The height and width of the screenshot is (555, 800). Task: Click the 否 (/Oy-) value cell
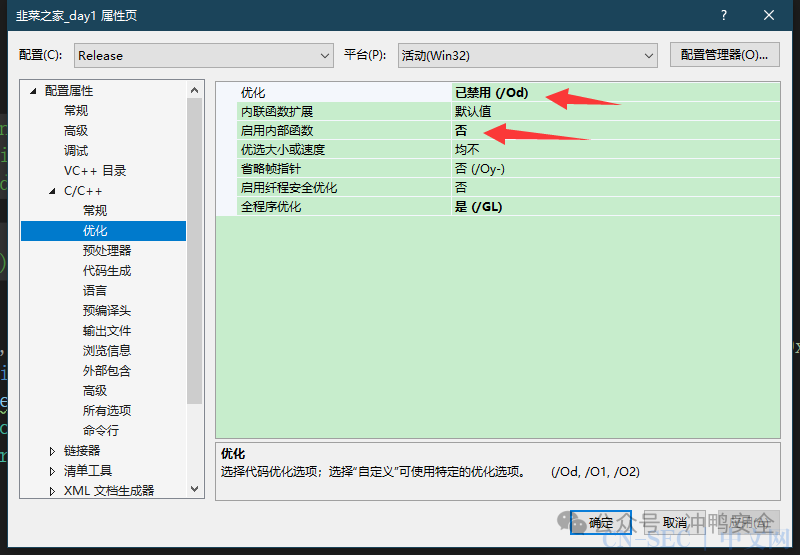coord(616,169)
